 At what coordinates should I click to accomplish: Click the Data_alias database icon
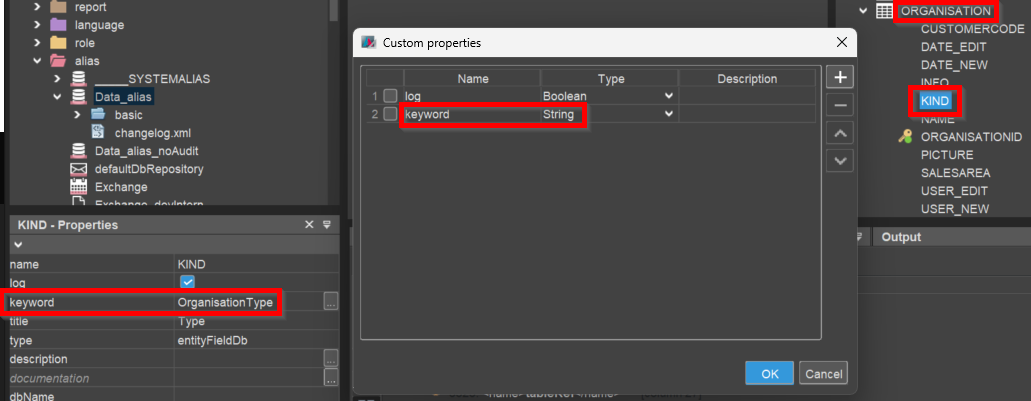tap(78, 97)
